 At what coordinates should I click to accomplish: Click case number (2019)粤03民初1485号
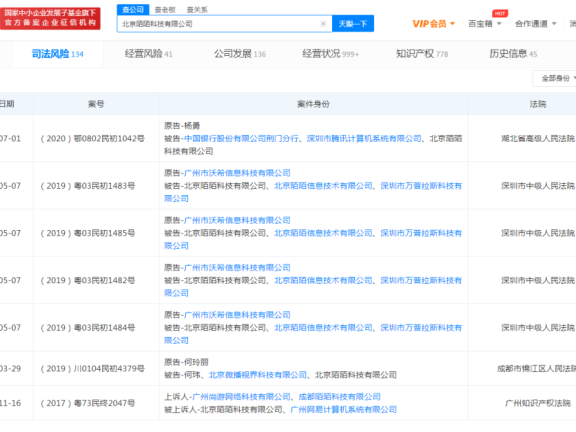pos(87,233)
